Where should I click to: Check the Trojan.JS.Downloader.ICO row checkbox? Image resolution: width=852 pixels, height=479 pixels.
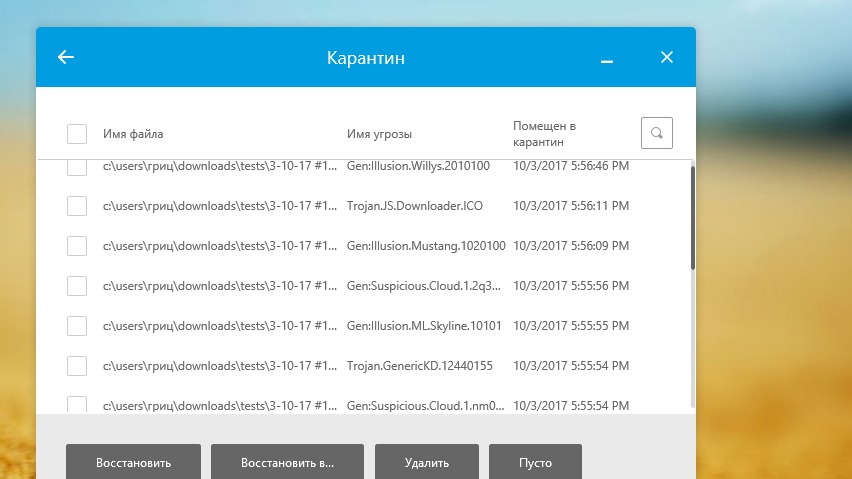pyautogui.click(x=77, y=206)
